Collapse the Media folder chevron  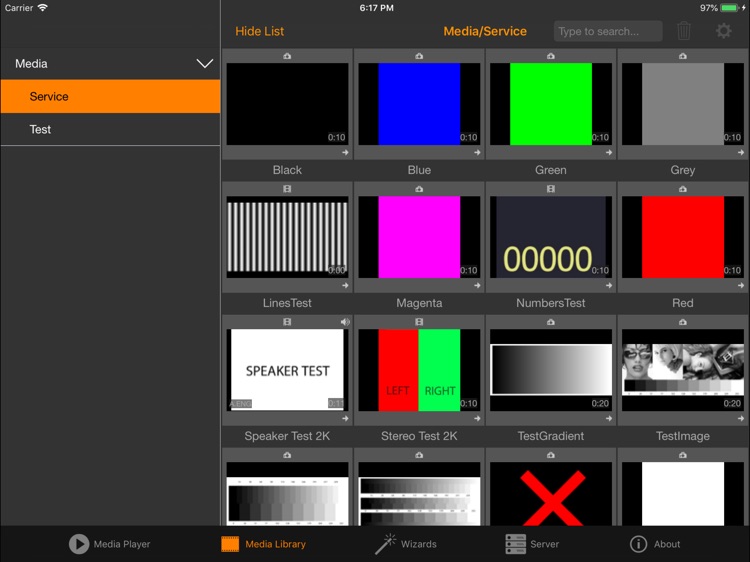(205, 64)
